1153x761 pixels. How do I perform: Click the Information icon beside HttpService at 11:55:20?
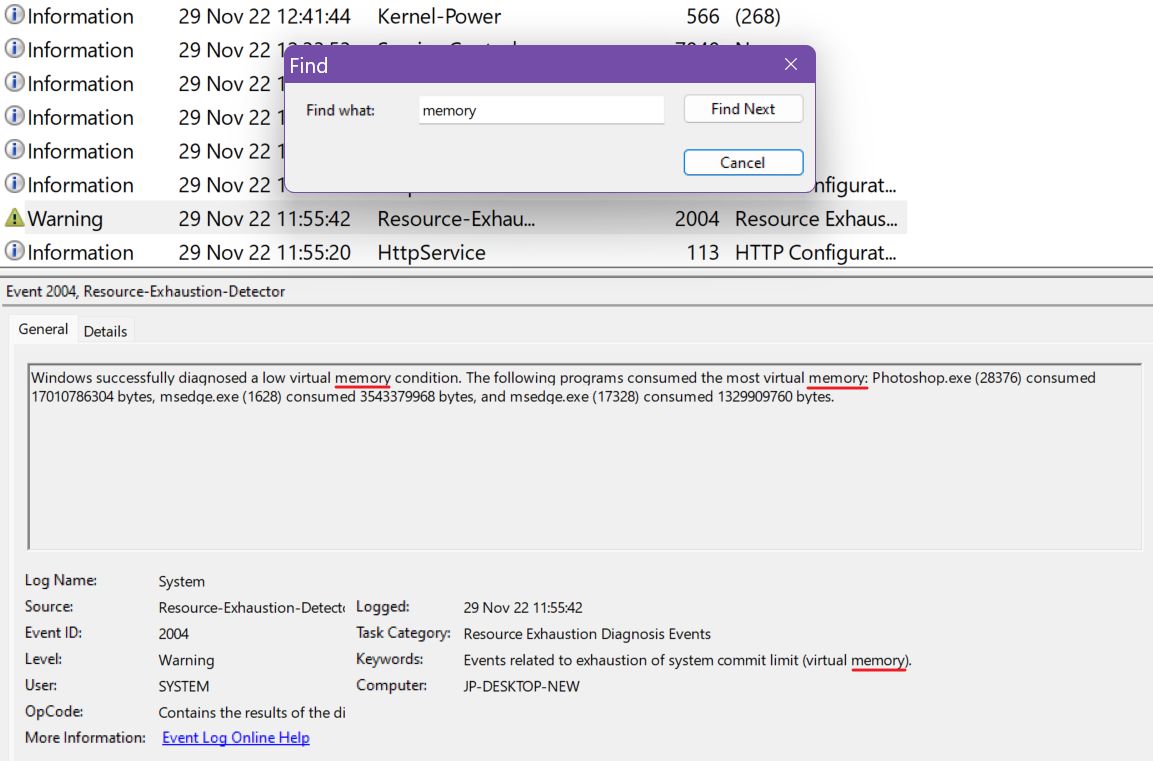pos(14,252)
